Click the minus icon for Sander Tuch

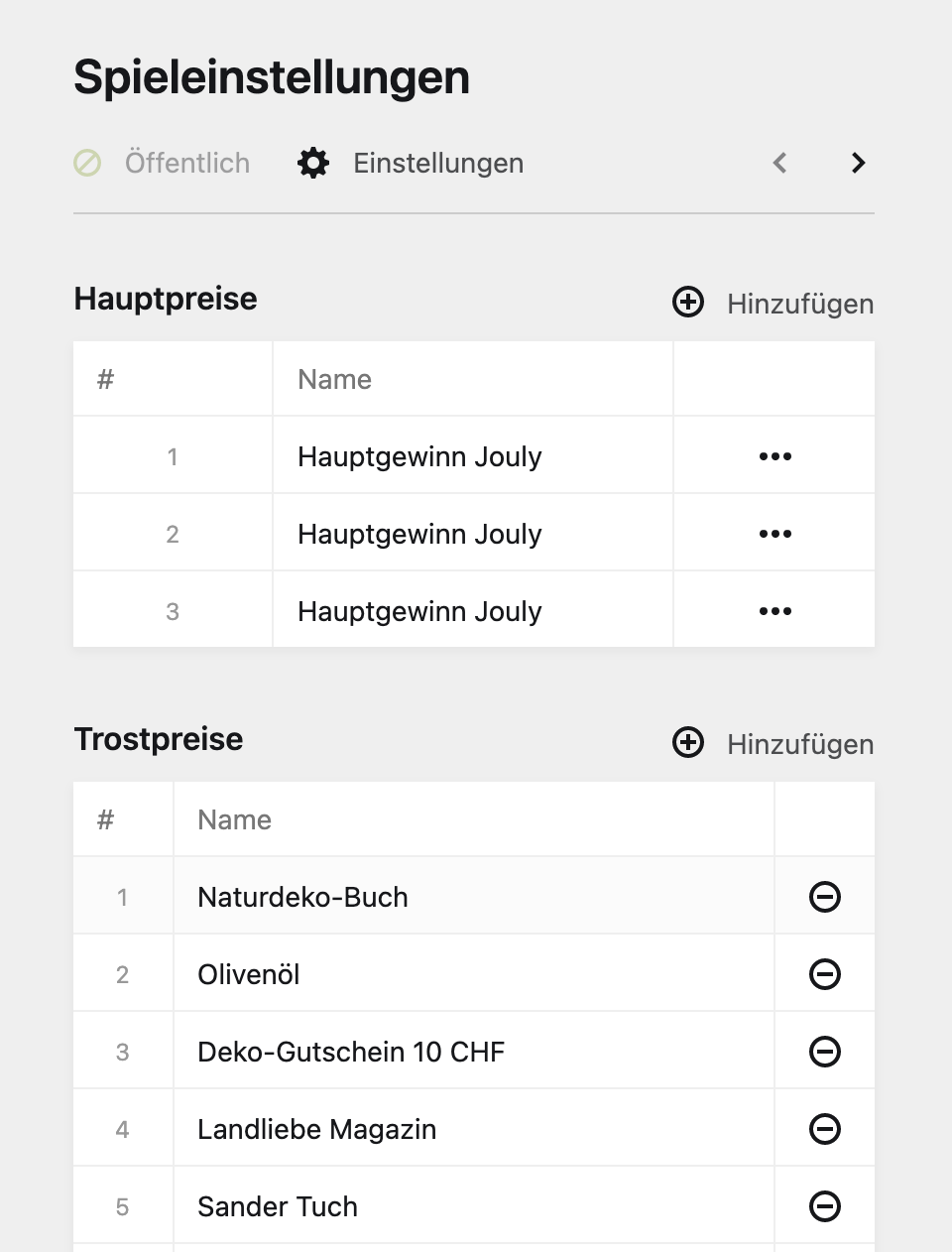coord(825,1206)
